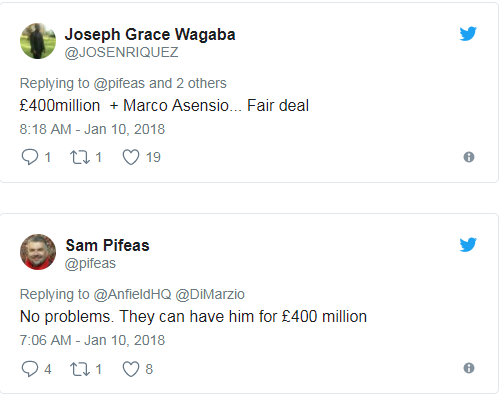Open Sam Pifeas's profile picture
The width and height of the screenshot is (499, 395).
[x=38, y=252]
